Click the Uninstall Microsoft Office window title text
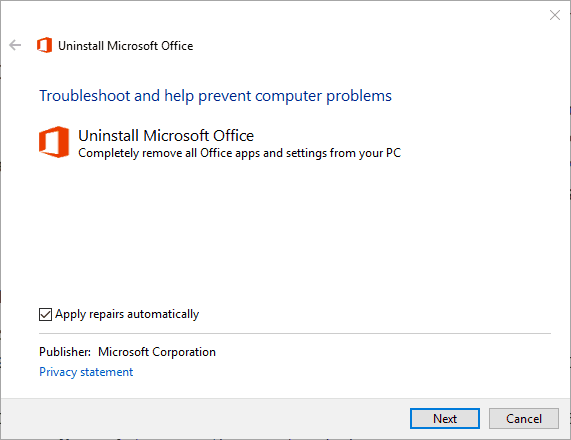The height and width of the screenshot is (440, 571). click(x=126, y=46)
